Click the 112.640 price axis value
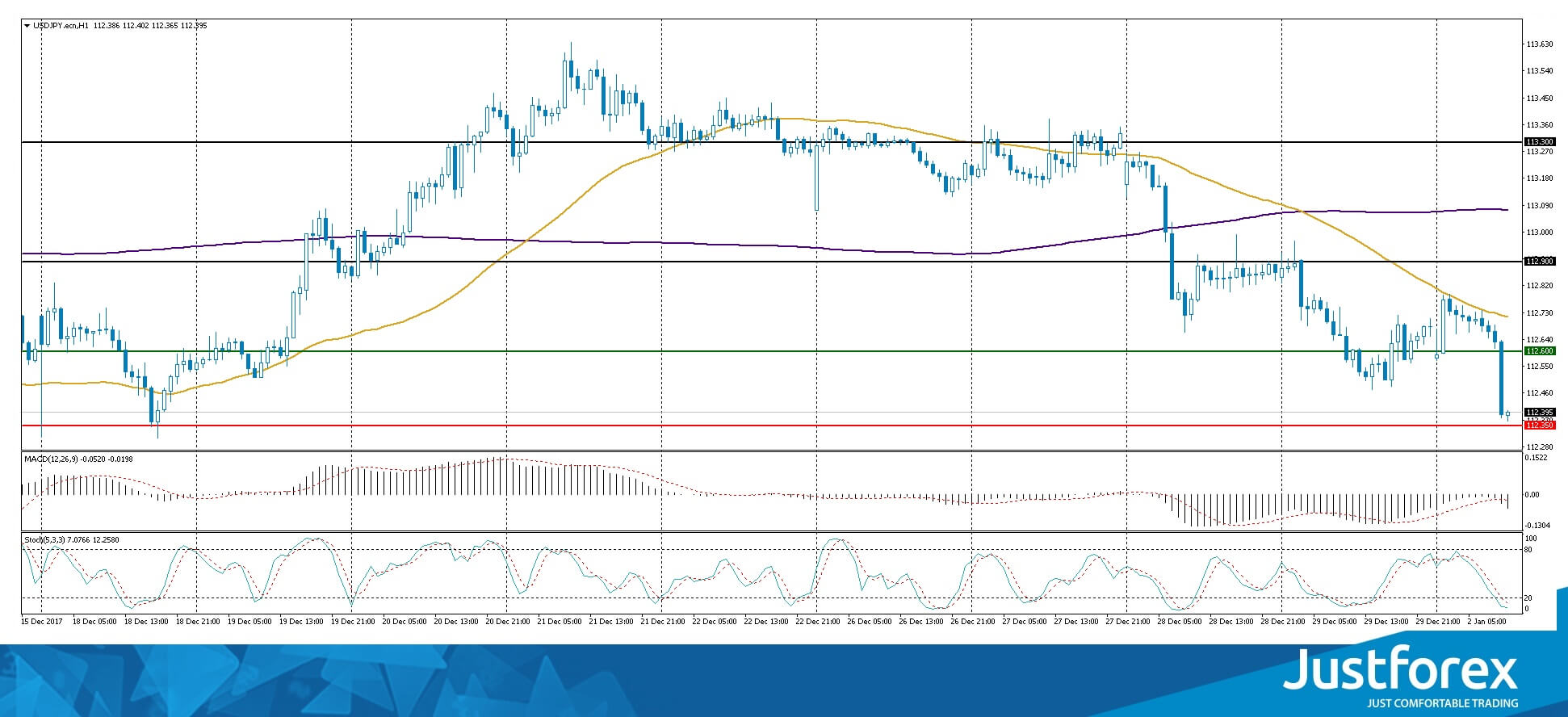 point(1540,340)
